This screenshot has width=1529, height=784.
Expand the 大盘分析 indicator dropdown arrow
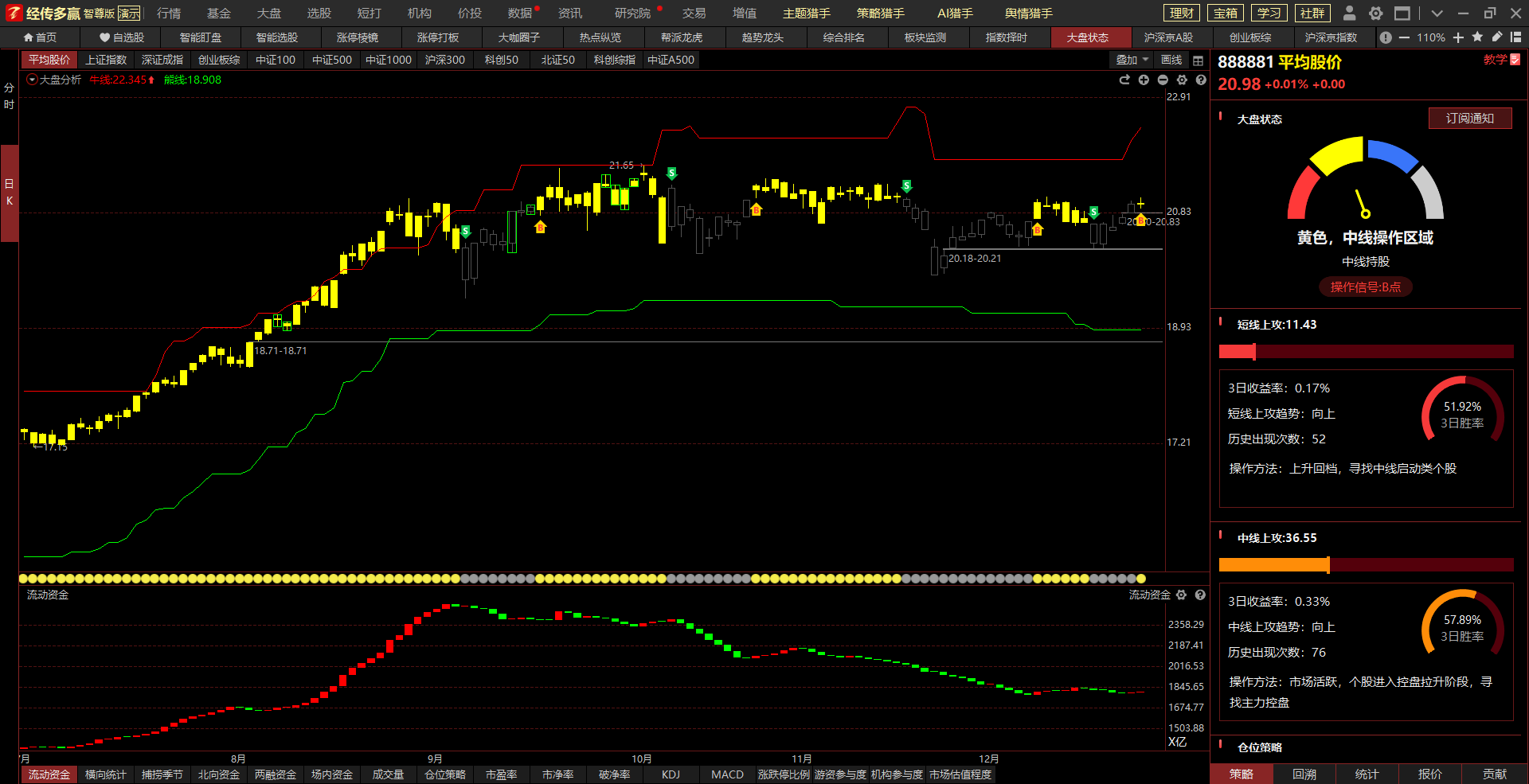32,80
